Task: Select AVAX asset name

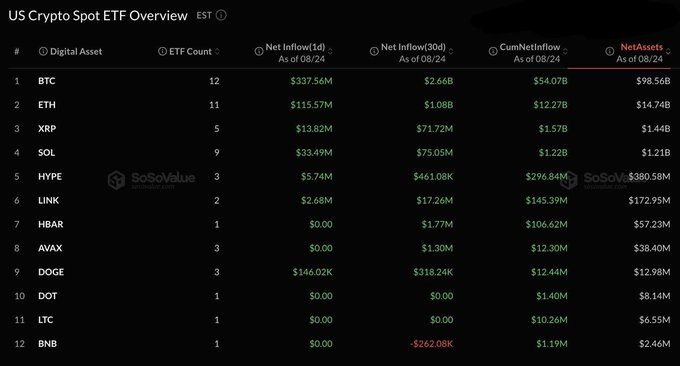Action: click(50, 248)
